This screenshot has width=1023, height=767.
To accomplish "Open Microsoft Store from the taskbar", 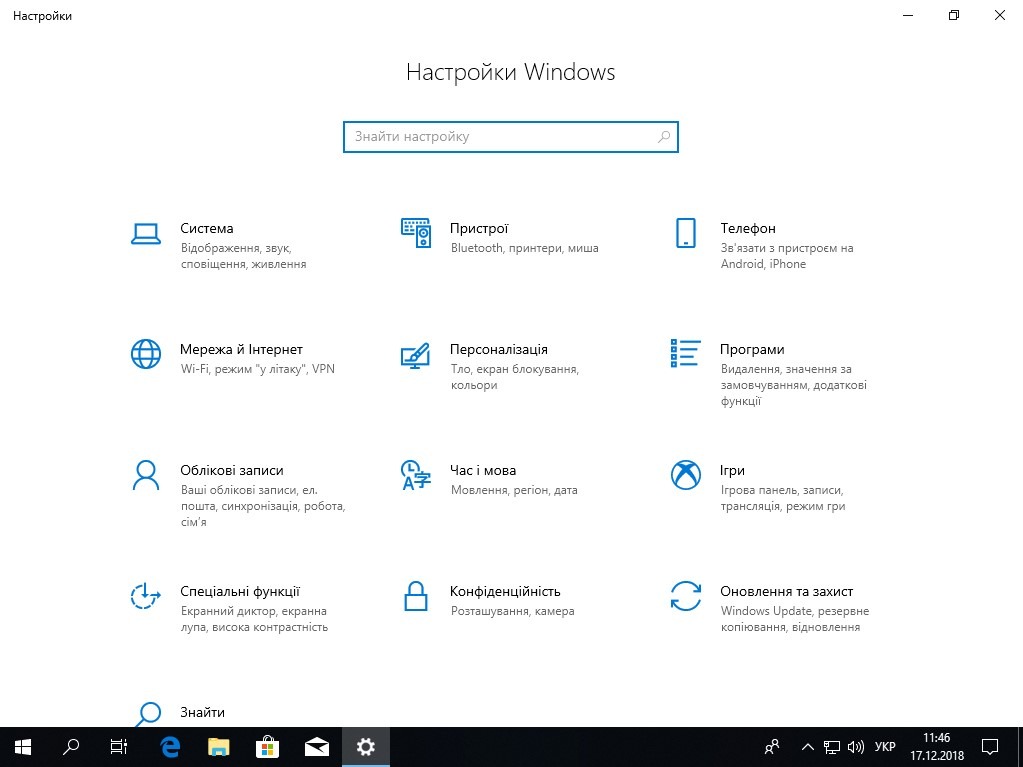I will 267,747.
